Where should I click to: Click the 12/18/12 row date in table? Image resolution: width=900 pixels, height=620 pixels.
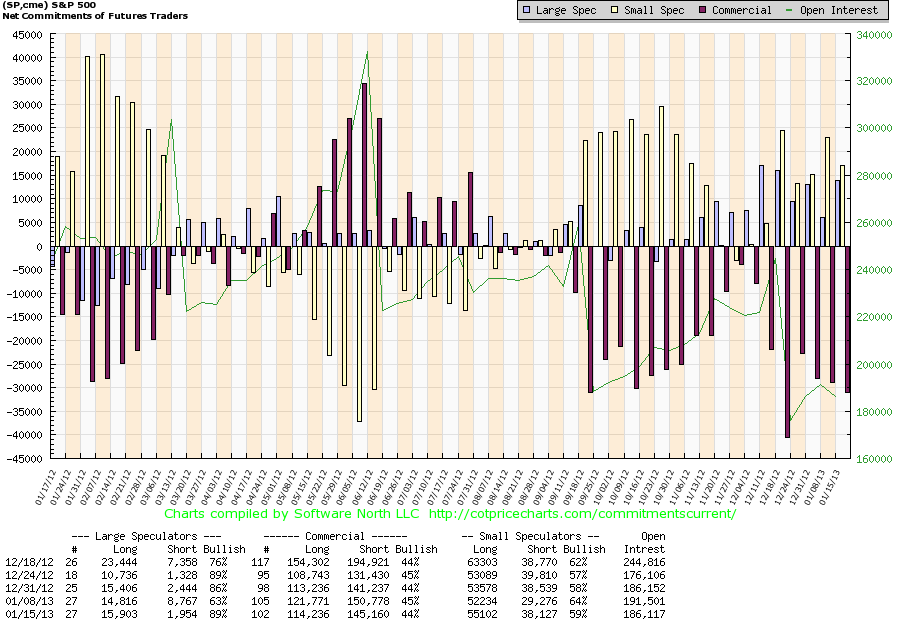point(29,563)
